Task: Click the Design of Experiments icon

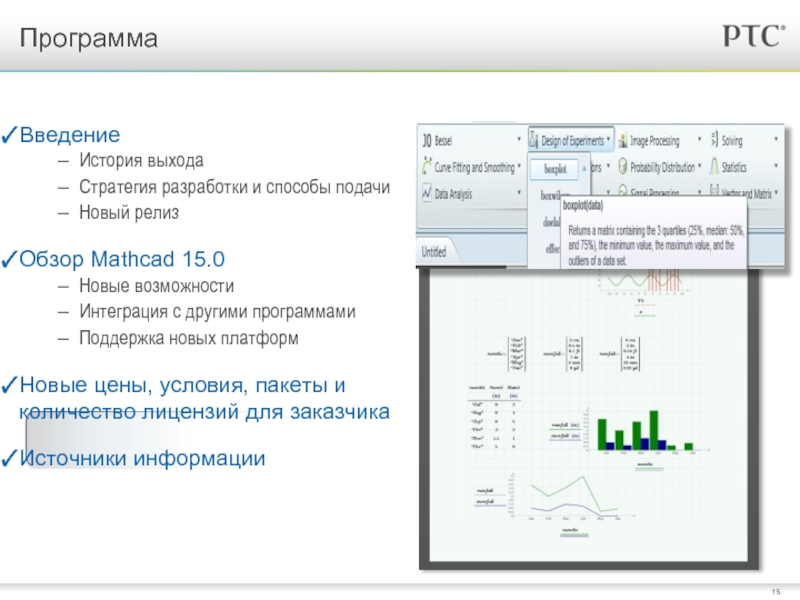Action: tap(534, 139)
